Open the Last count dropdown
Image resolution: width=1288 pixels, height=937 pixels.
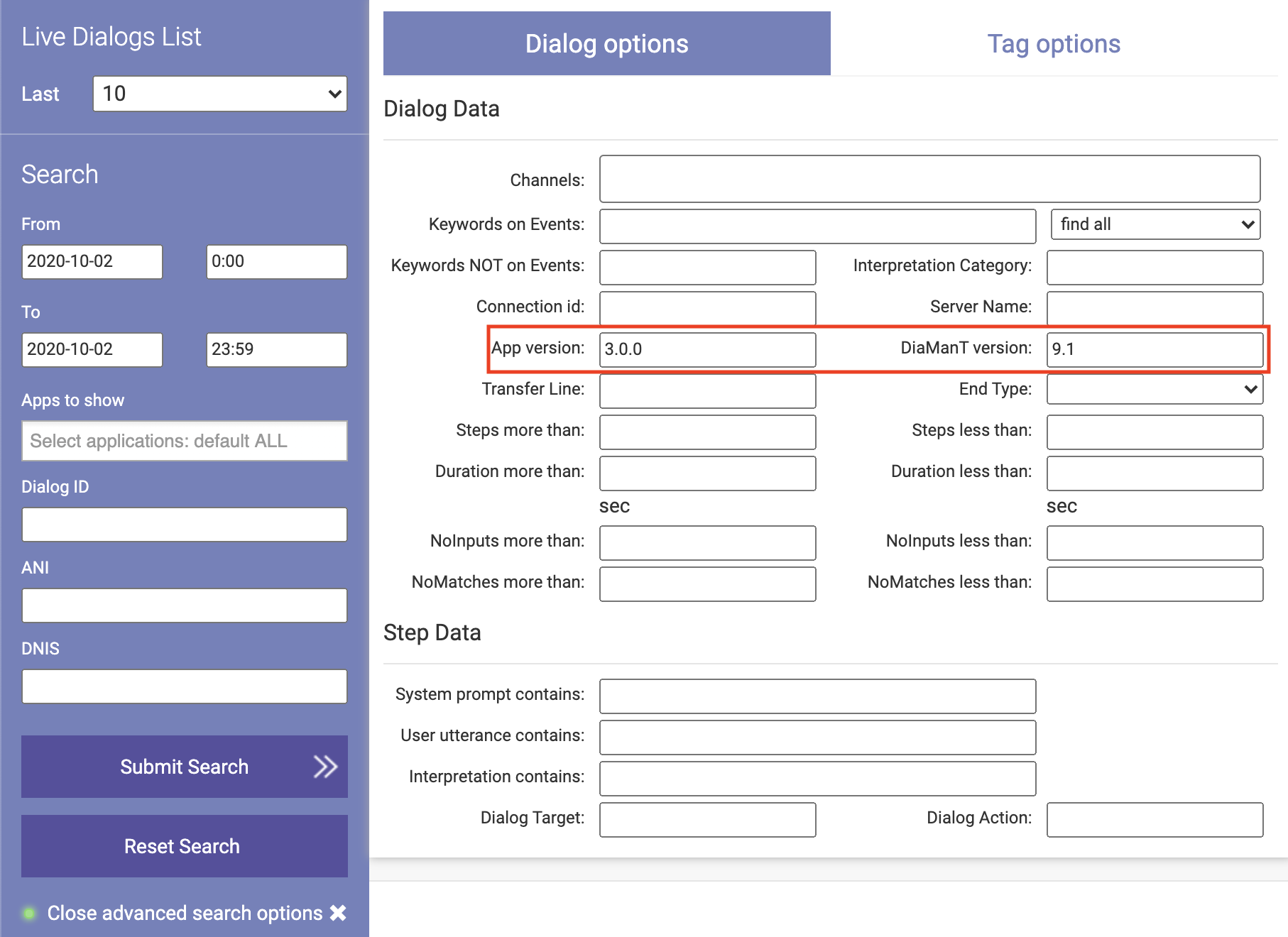[x=219, y=94]
